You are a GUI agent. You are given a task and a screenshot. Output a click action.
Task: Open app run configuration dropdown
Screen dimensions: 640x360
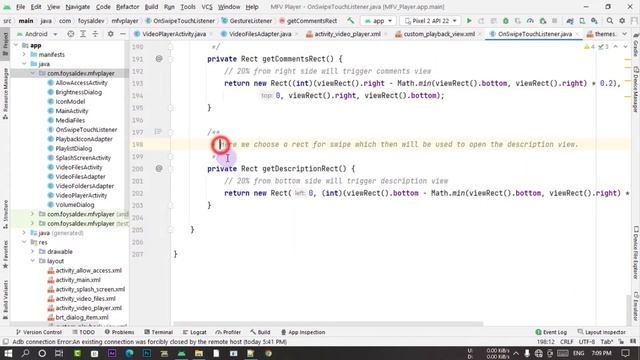[x=378, y=21]
